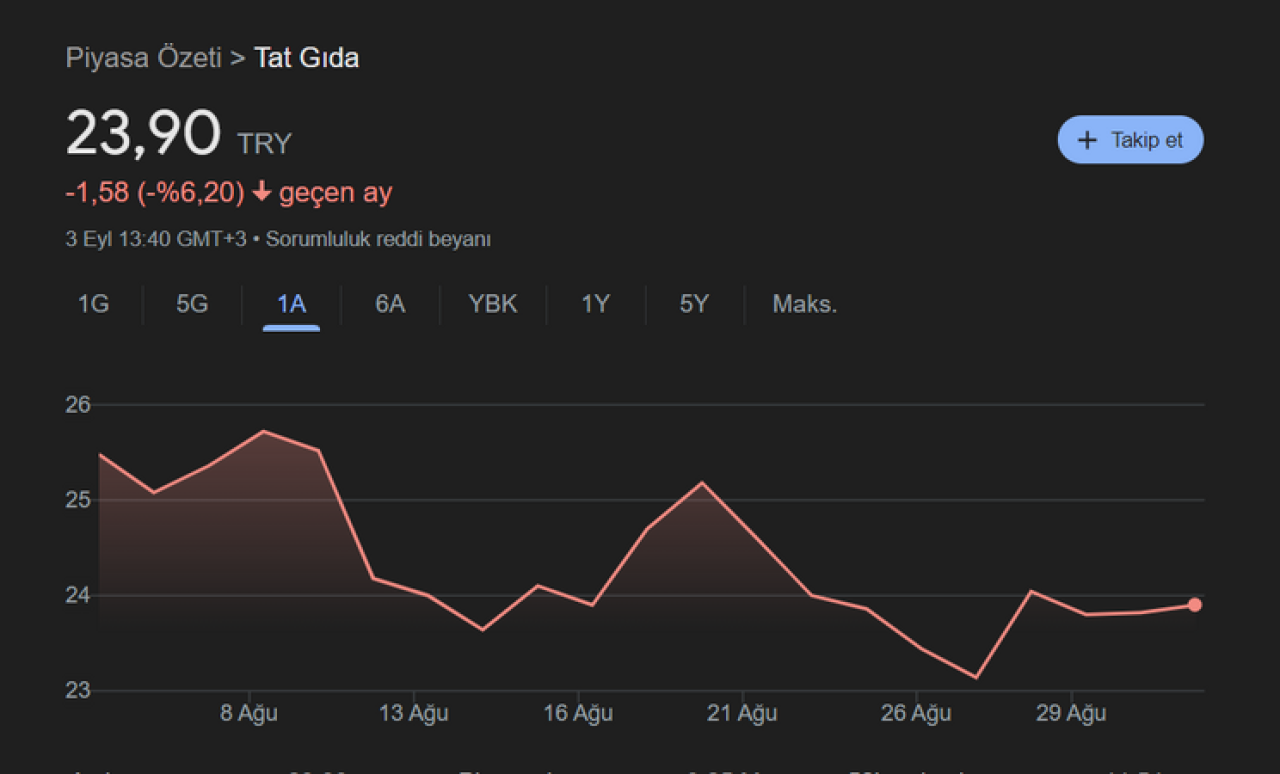The height and width of the screenshot is (774, 1280).
Task: Switch to the 1Y range tab
Action: [595, 304]
